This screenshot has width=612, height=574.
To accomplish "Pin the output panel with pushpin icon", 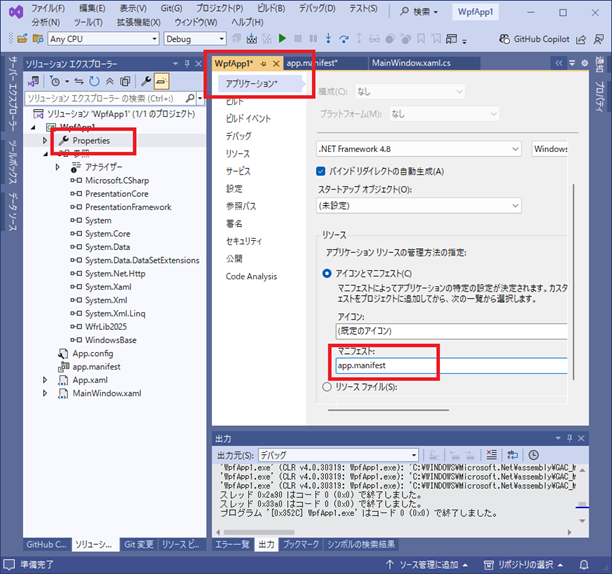I will (x=569, y=438).
